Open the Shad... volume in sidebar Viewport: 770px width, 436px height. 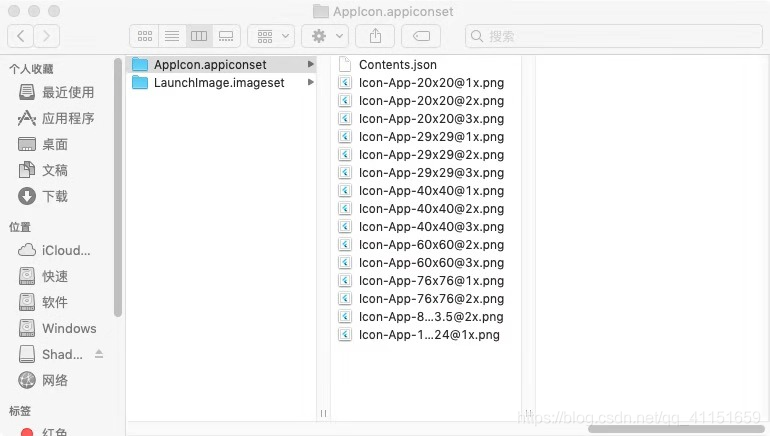tap(50, 354)
